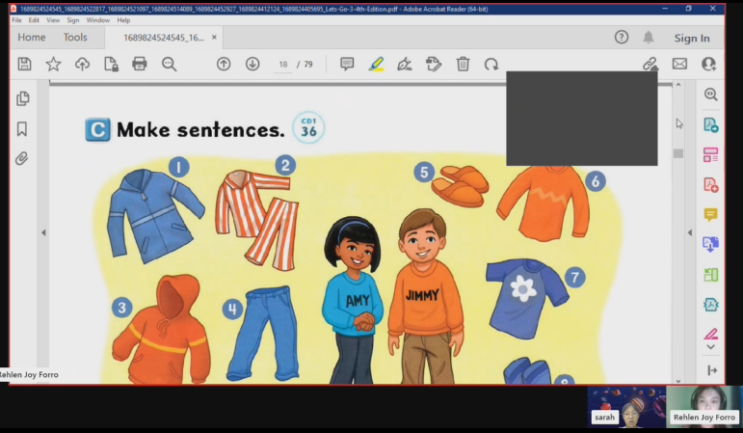Open the Window menu
Image resolution: width=743 pixels, height=433 pixels.
(x=98, y=20)
